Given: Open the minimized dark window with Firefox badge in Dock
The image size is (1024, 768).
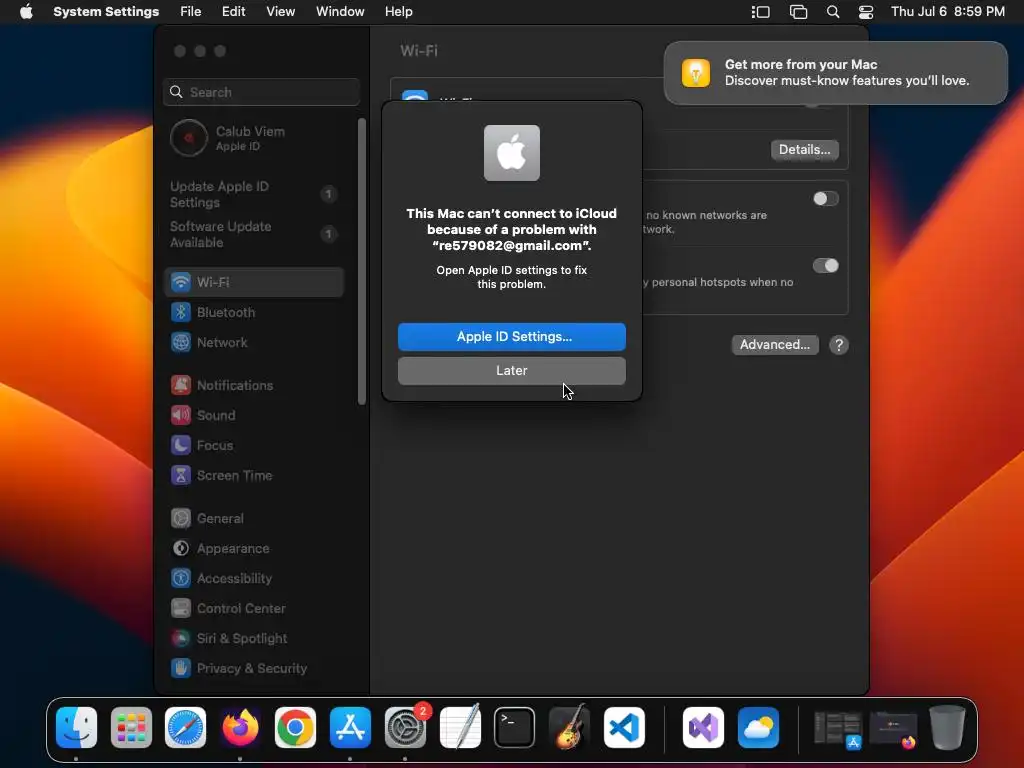Looking at the screenshot, I should (893, 728).
